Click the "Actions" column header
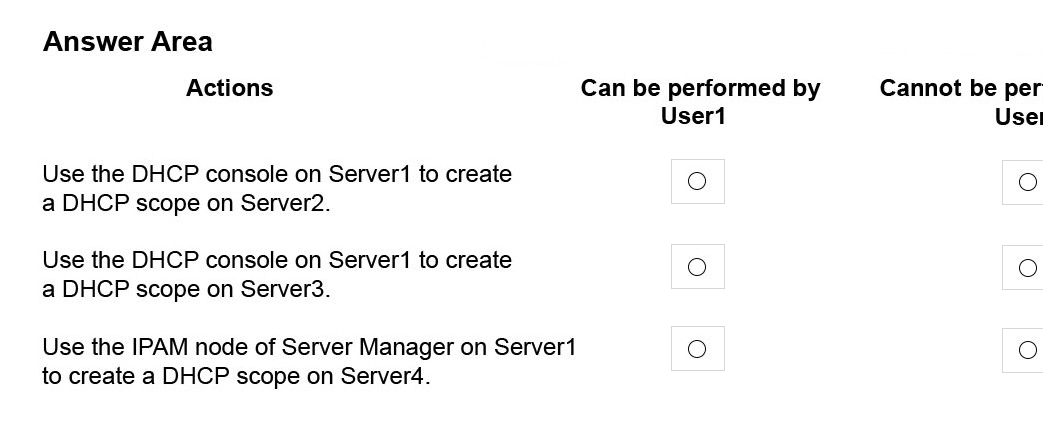Viewport: 1043px width, 447px height. tap(229, 88)
